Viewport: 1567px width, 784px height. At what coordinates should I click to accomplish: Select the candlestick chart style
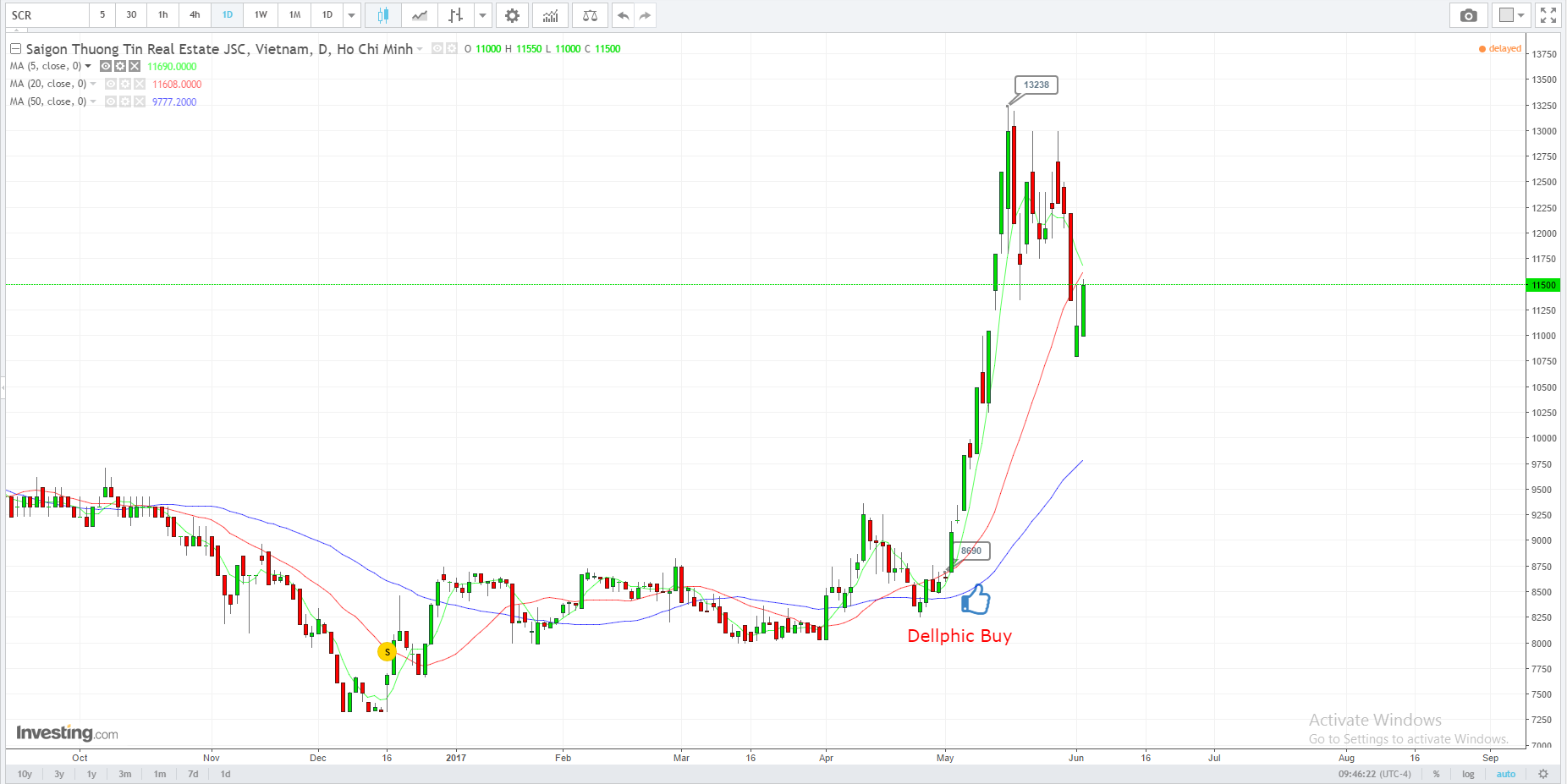383,15
